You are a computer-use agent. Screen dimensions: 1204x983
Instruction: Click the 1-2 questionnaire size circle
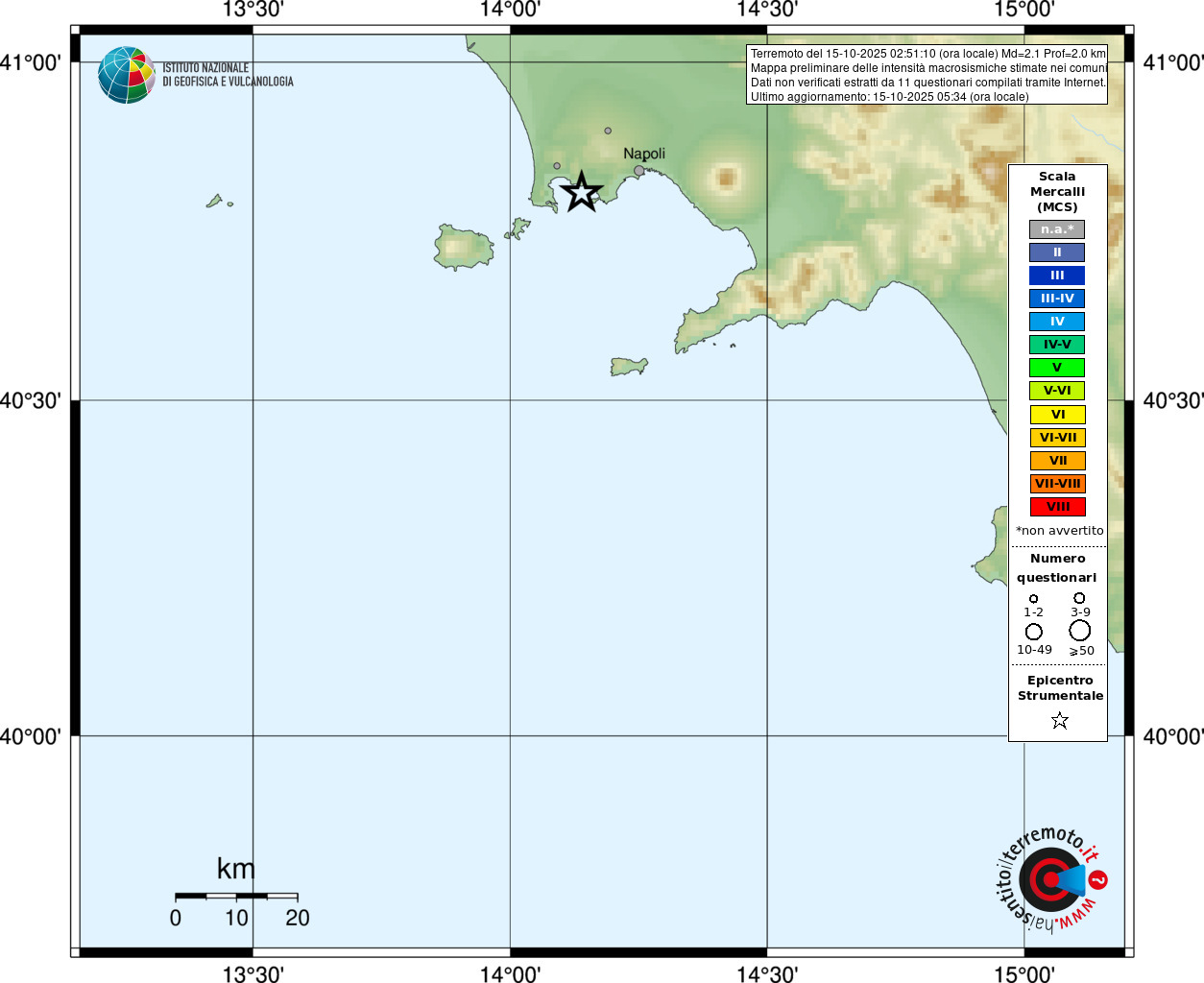tap(1034, 597)
